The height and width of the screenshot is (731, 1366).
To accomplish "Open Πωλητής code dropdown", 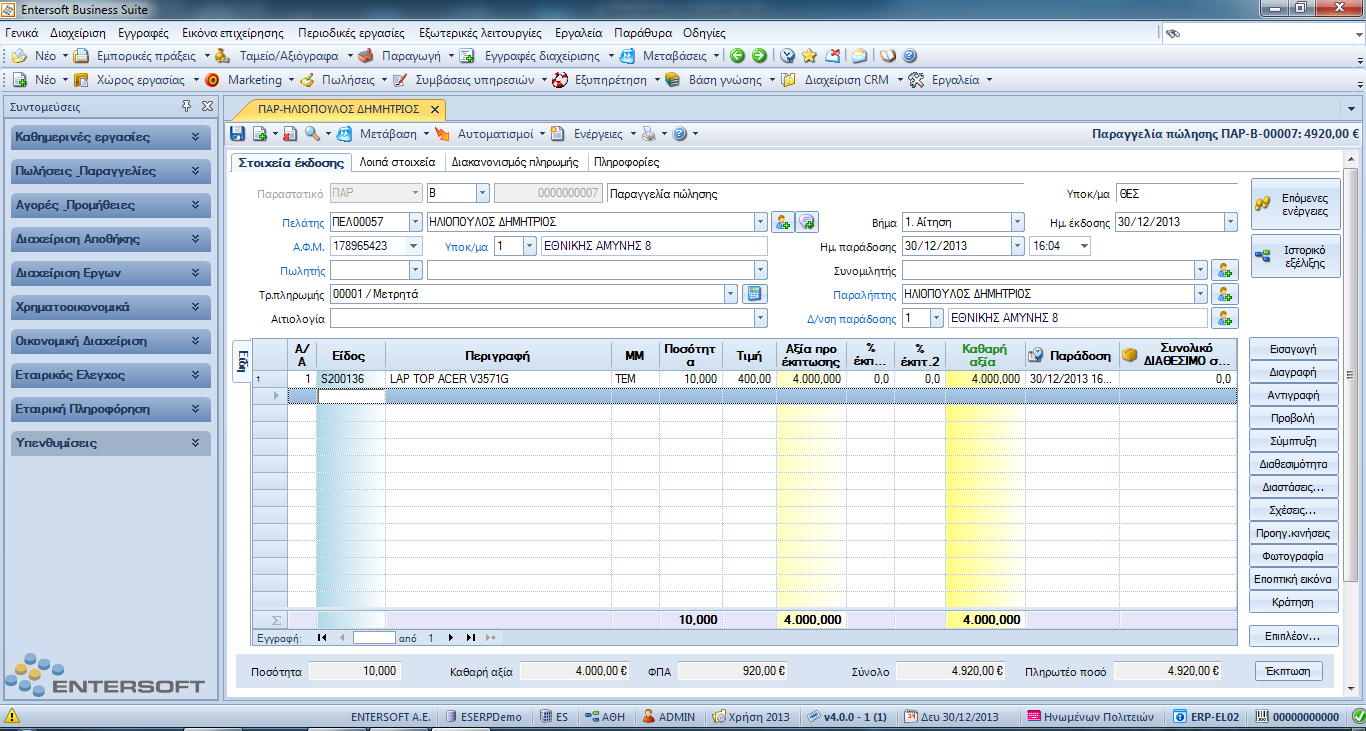I will pyautogui.click(x=416, y=270).
